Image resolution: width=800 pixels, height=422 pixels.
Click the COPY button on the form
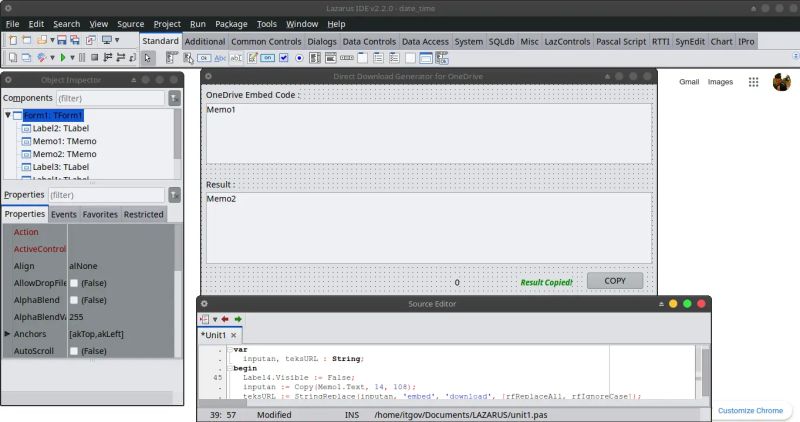click(x=615, y=281)
